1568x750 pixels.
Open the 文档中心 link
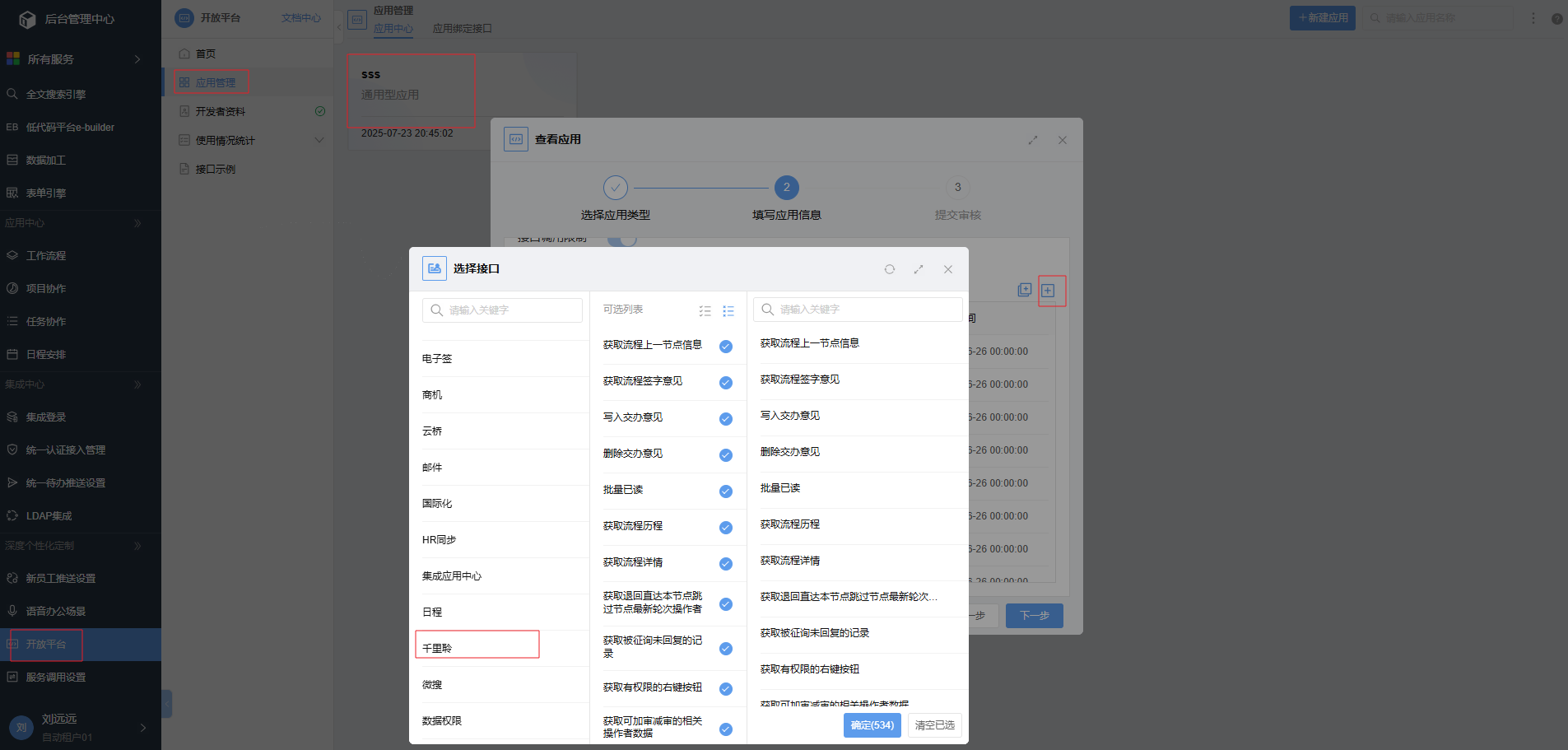[x=300, y=18]
